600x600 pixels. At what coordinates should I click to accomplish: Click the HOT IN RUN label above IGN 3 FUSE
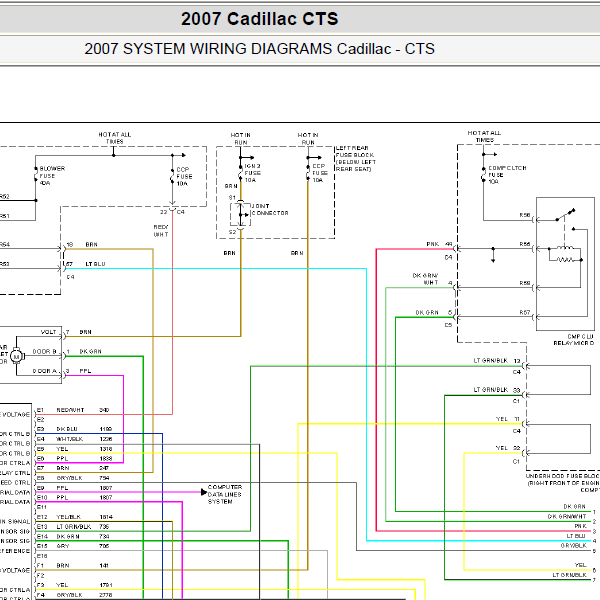click(241, 139)
